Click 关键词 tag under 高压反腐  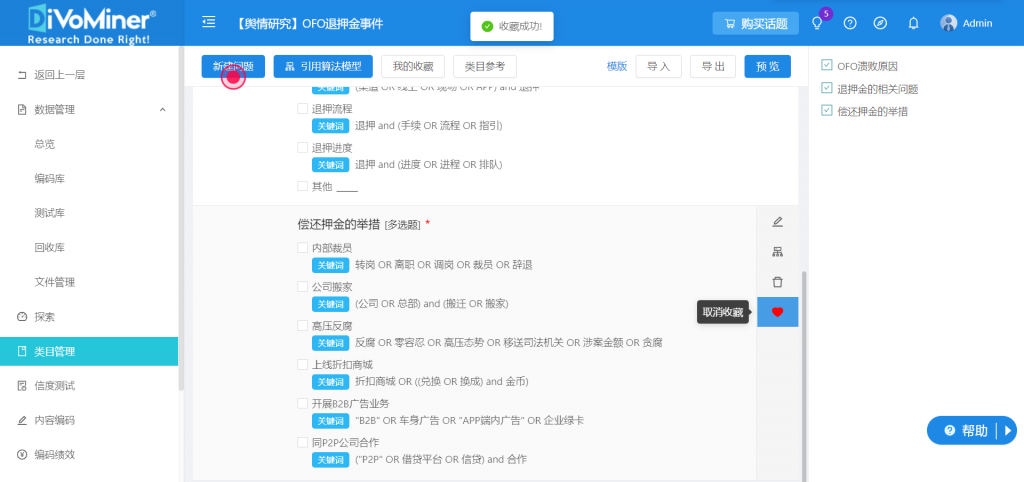(330, 343)
